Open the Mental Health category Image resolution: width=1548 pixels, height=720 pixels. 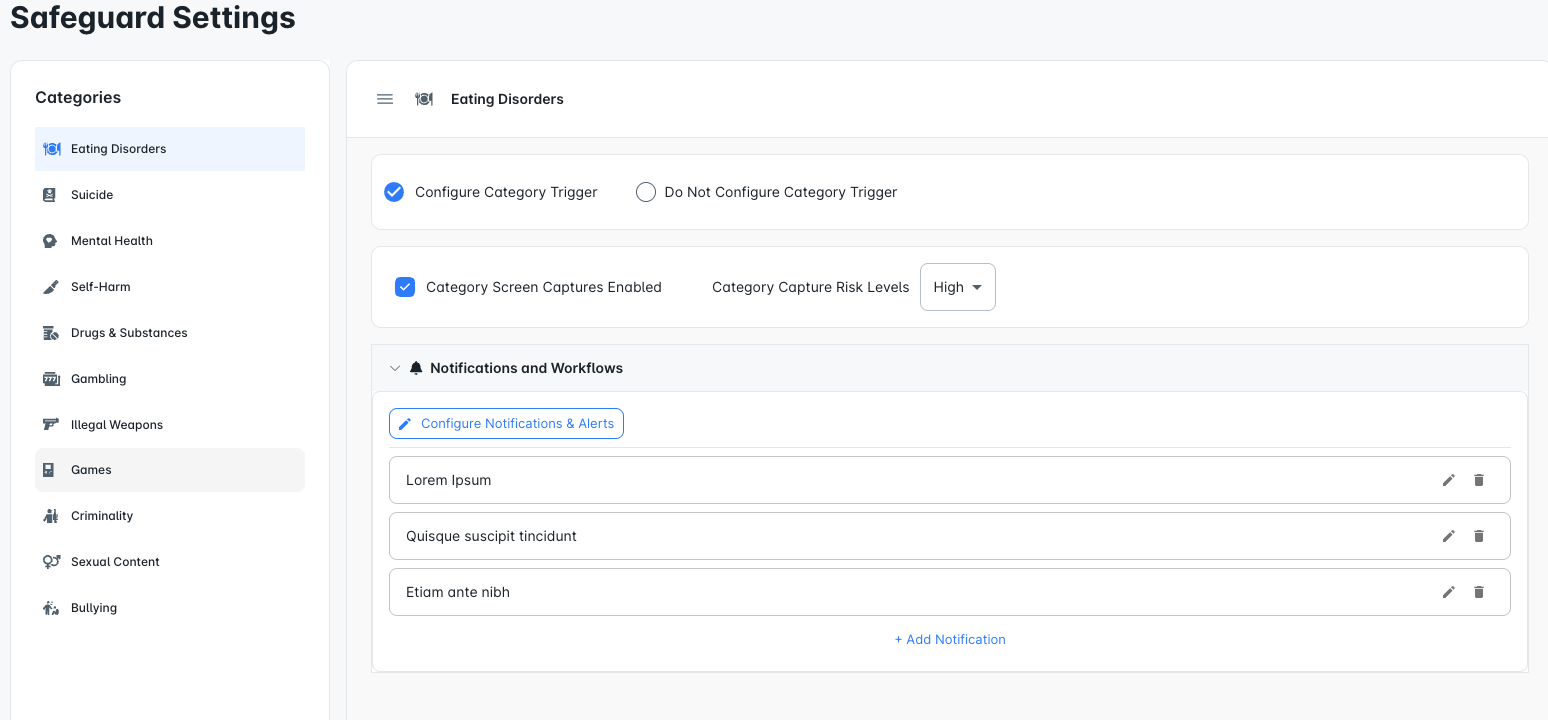(x=170, y=241)
